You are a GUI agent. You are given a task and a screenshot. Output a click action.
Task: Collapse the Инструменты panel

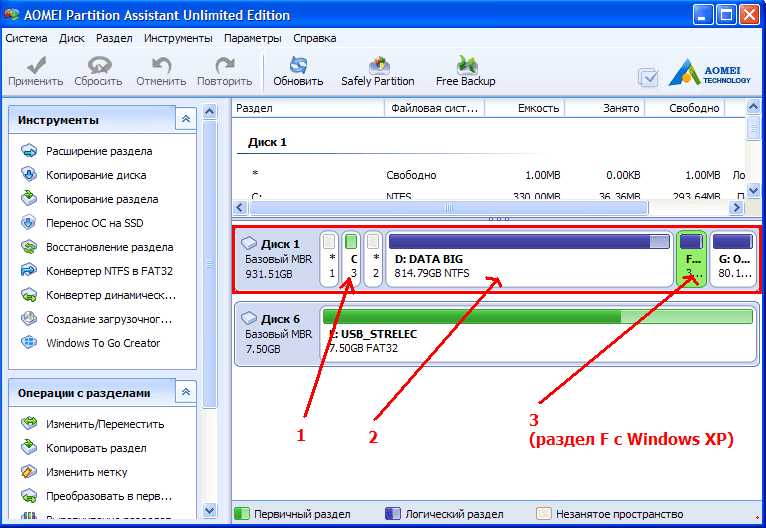click(x=186, y=119)
